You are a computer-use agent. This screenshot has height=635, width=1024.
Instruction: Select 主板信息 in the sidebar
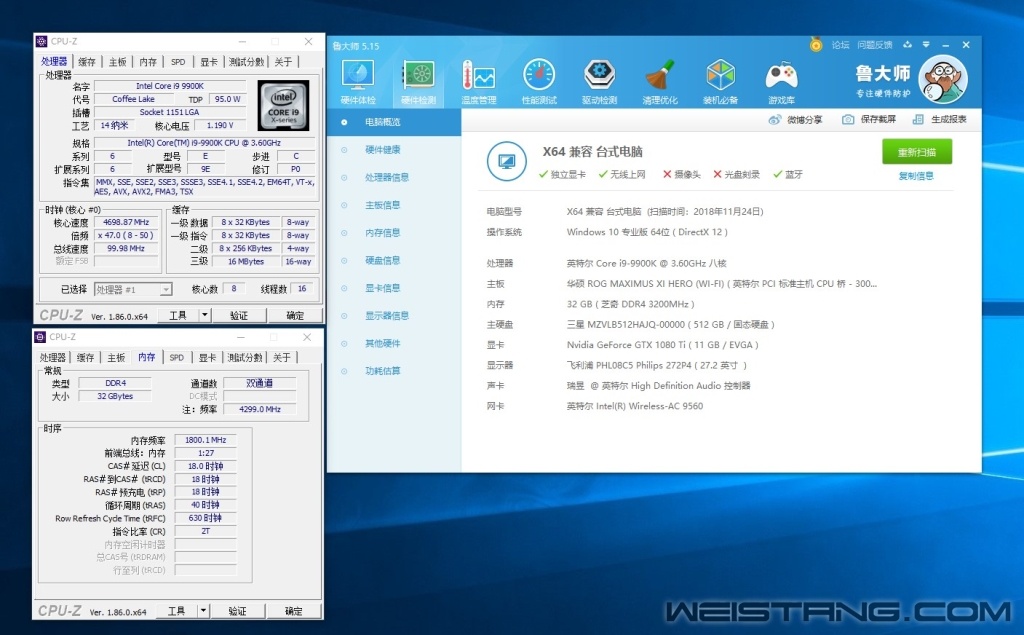coord(394,205)
